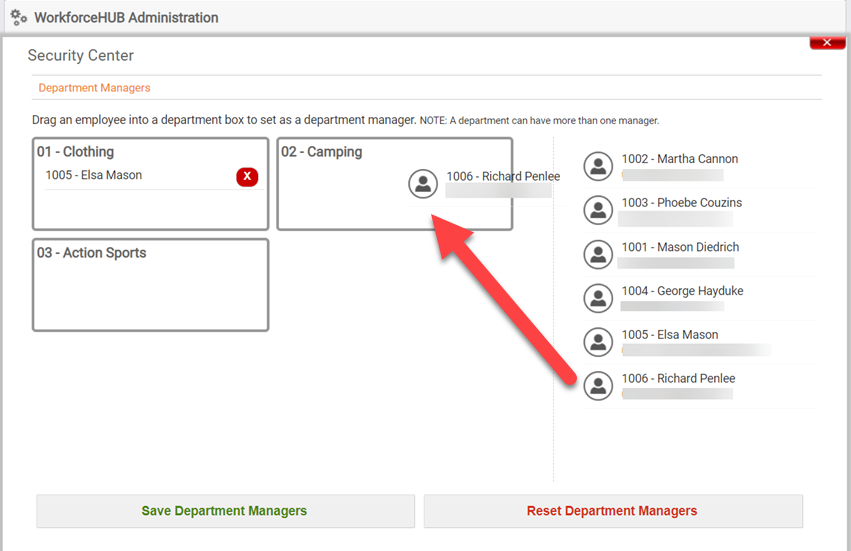The image size is (851, 551).
Task: Select Martha Cannon's avatar icon
Action: pyautogui.click(x=598, y=166)
